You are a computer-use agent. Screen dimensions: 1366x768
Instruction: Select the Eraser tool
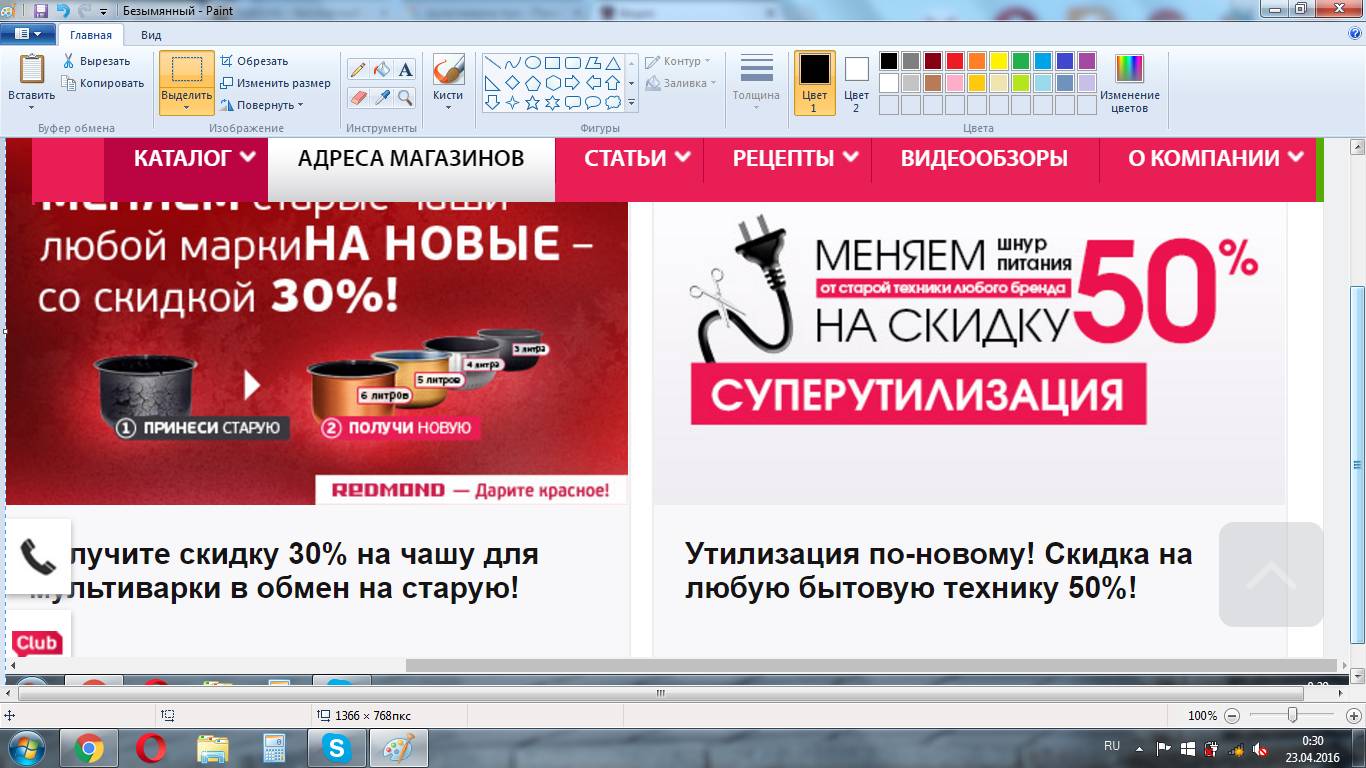[358, 97]
